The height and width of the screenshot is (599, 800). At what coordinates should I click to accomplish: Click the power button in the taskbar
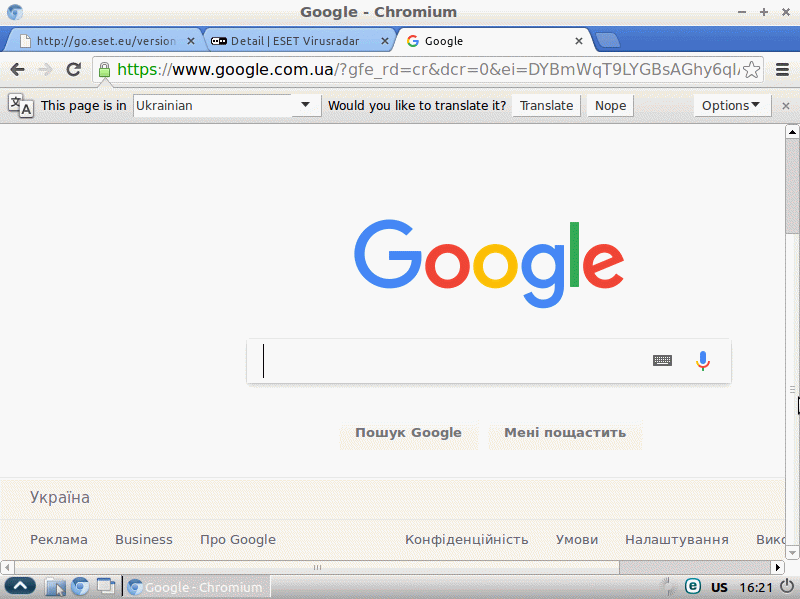pyautogui.click(x=787, y=586)
